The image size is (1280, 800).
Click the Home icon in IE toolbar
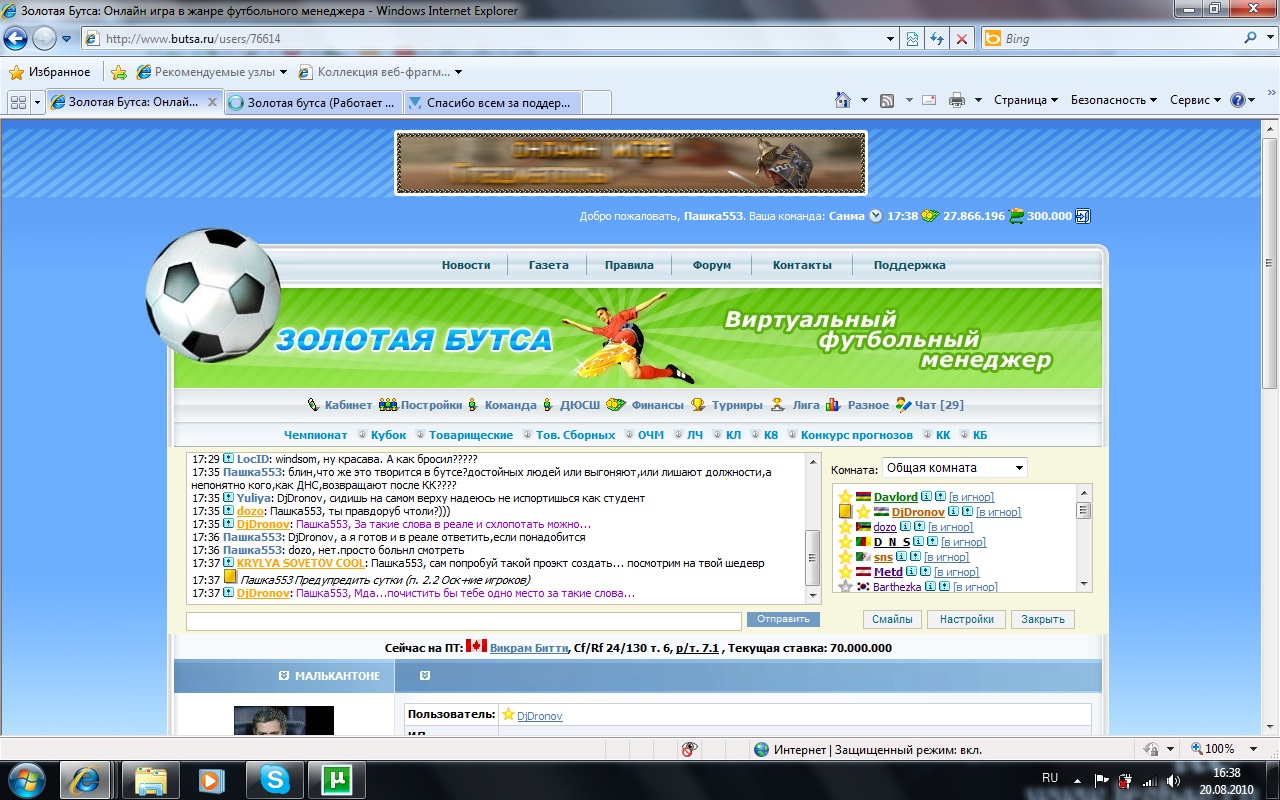[842, 100]
